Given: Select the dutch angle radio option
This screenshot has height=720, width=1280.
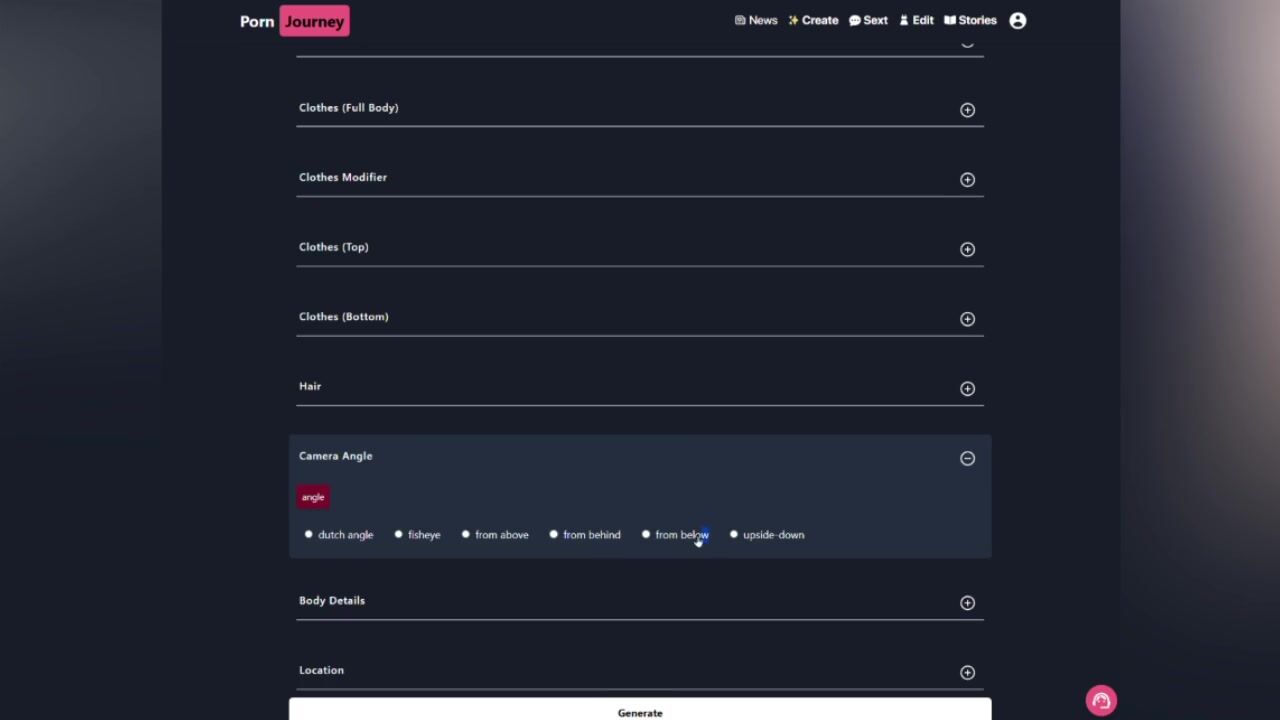Looking at the screenshot, I should (309, 535).
